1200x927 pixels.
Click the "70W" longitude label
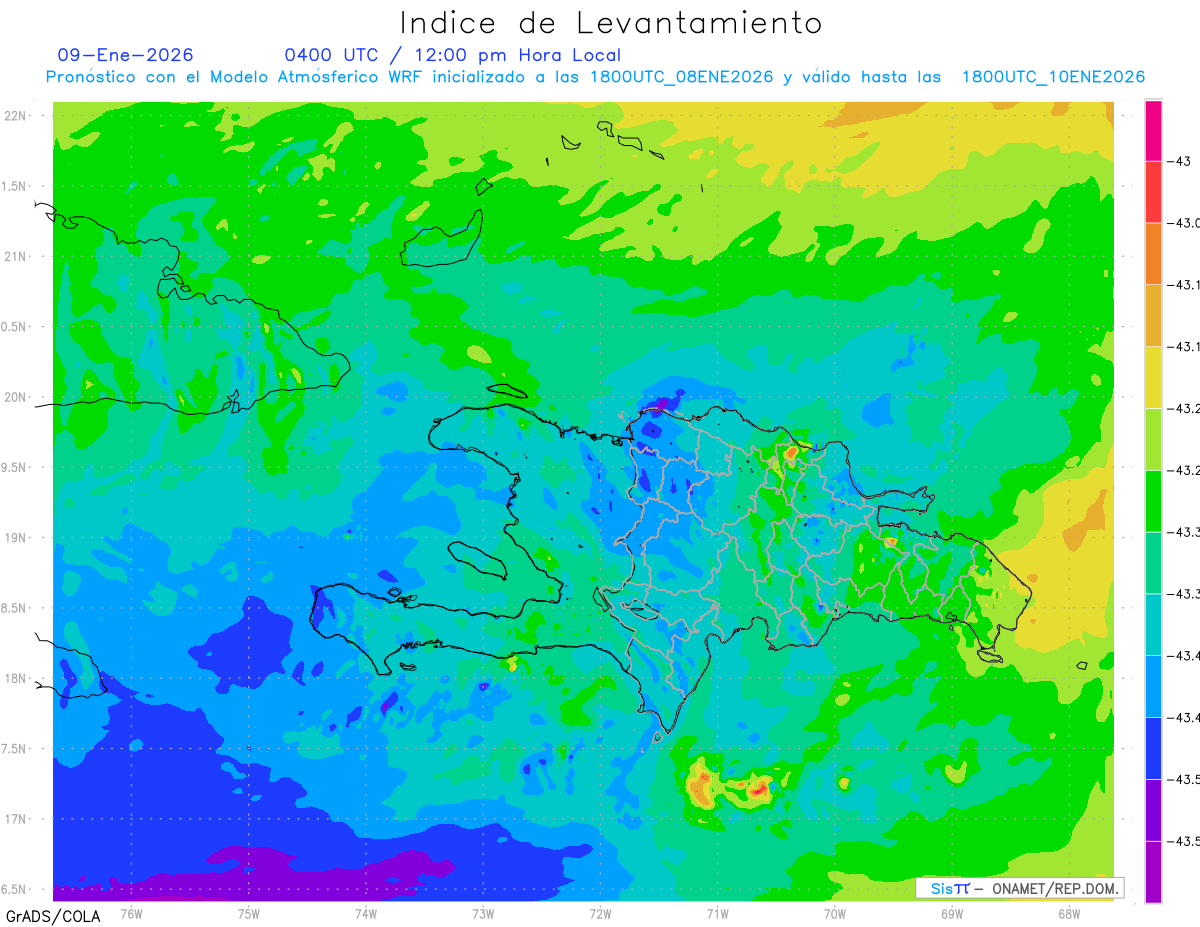pyautogui.click(x=835, y=913)
